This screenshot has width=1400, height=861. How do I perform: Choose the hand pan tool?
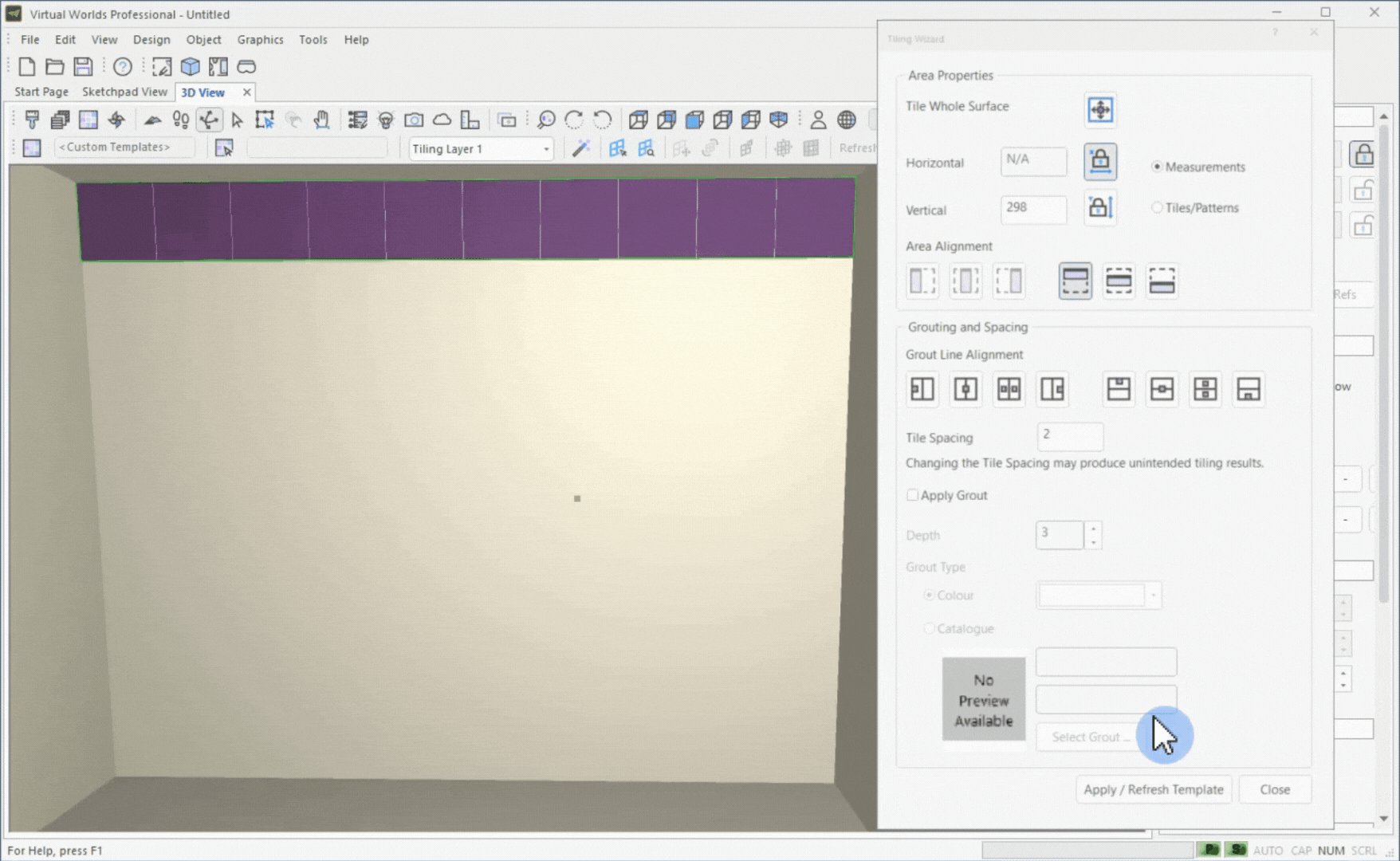coord(321,120)
